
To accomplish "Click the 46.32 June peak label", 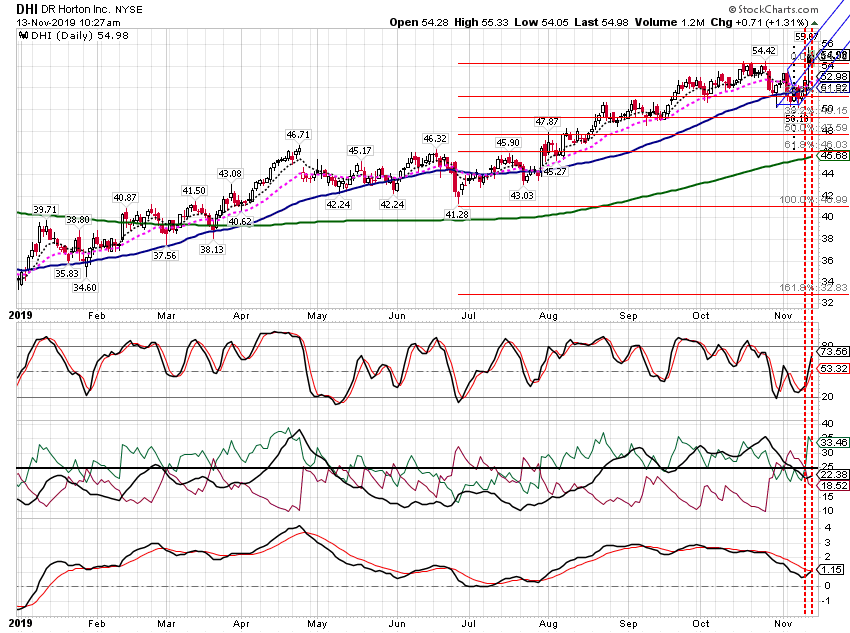I will click(x=435, y=139).
